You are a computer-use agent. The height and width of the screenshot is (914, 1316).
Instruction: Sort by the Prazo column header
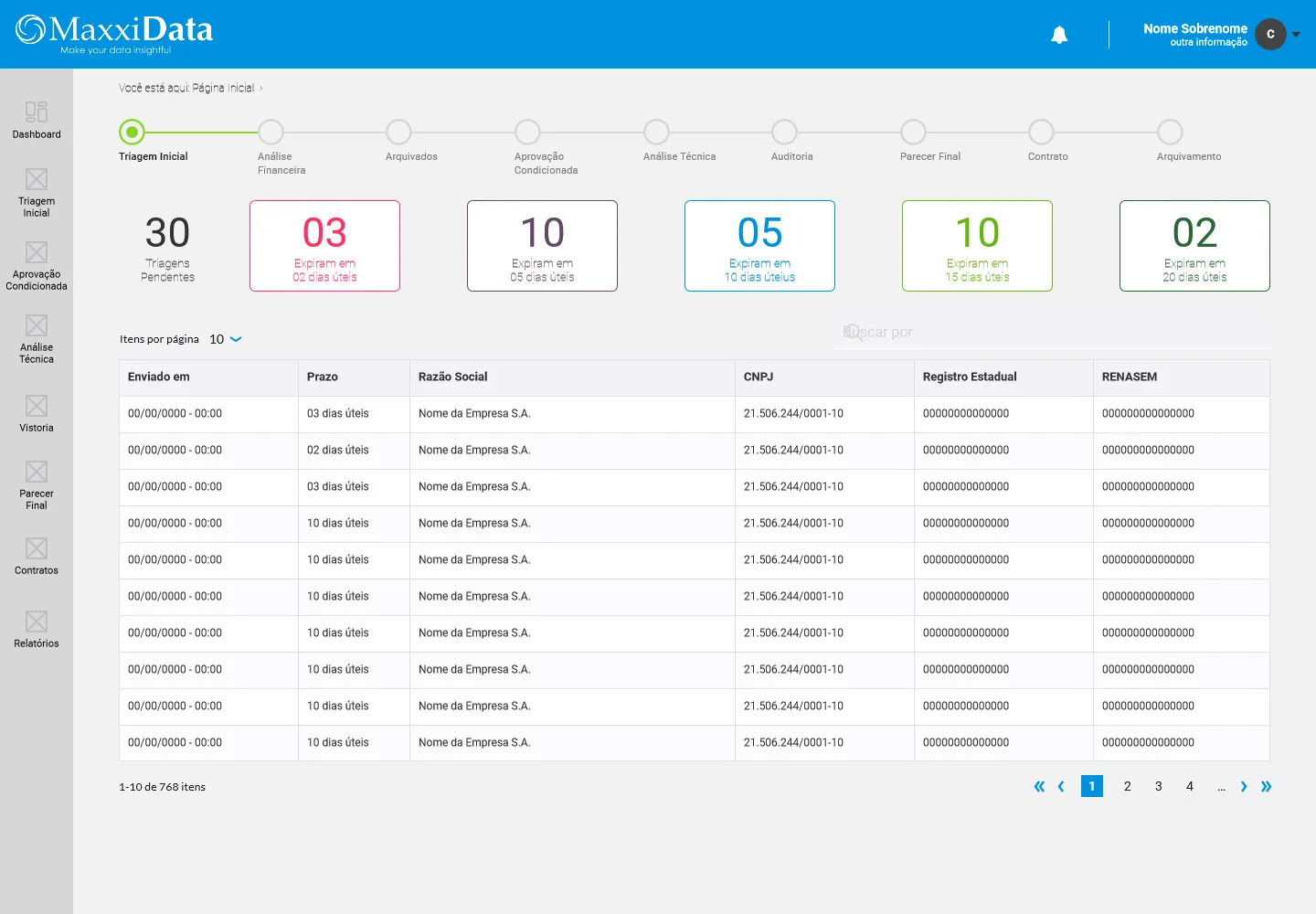[x=323, y=377]
